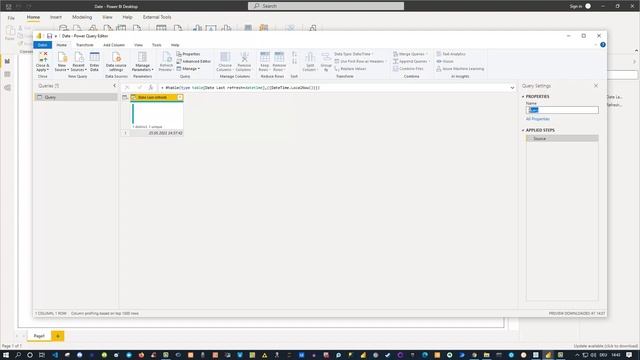This screenshot has width=640, height=360.
Task: Collapse the PROPERTIES section
Action: pyautogui.click(x=523, y=97)
